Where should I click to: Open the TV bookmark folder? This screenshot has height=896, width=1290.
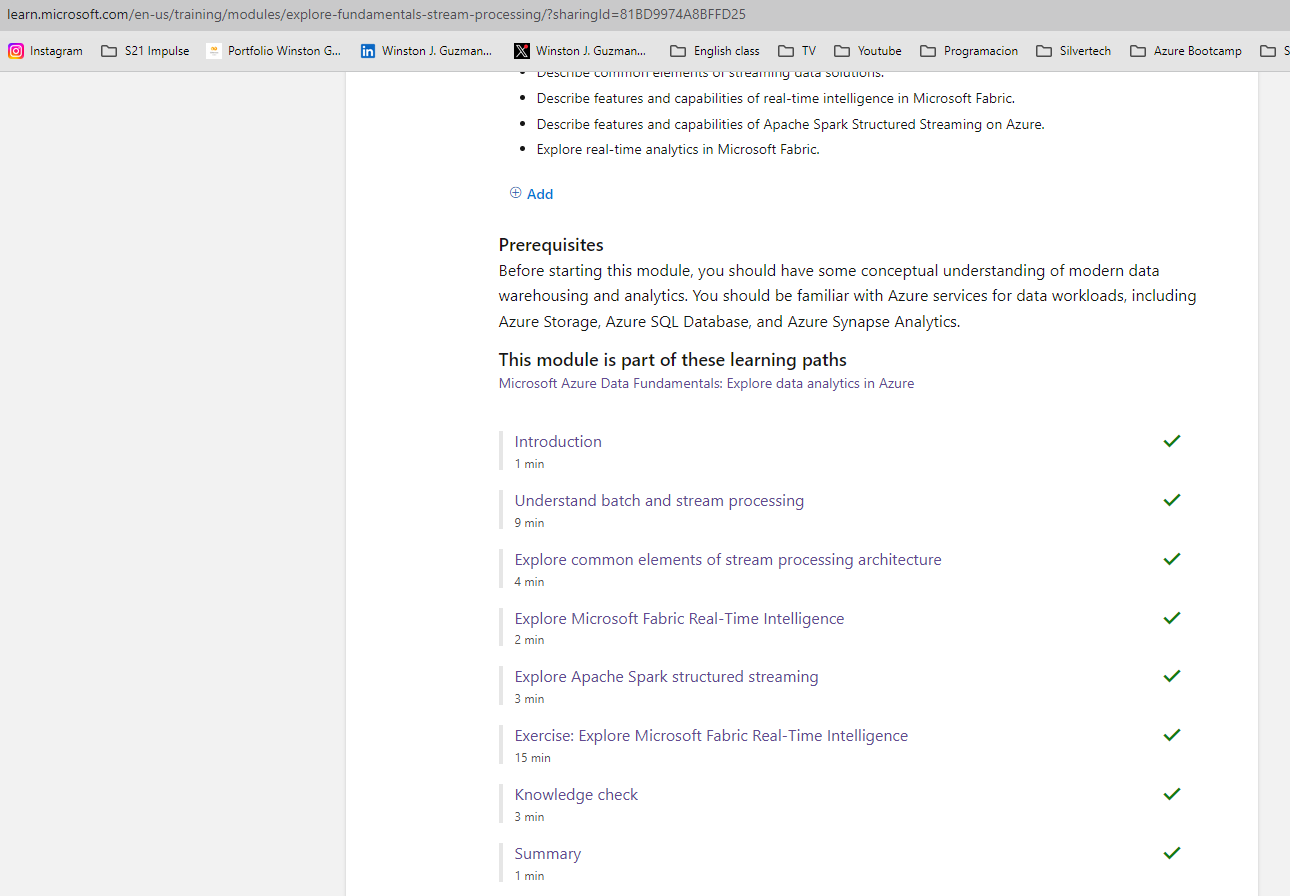click(797, 51)
